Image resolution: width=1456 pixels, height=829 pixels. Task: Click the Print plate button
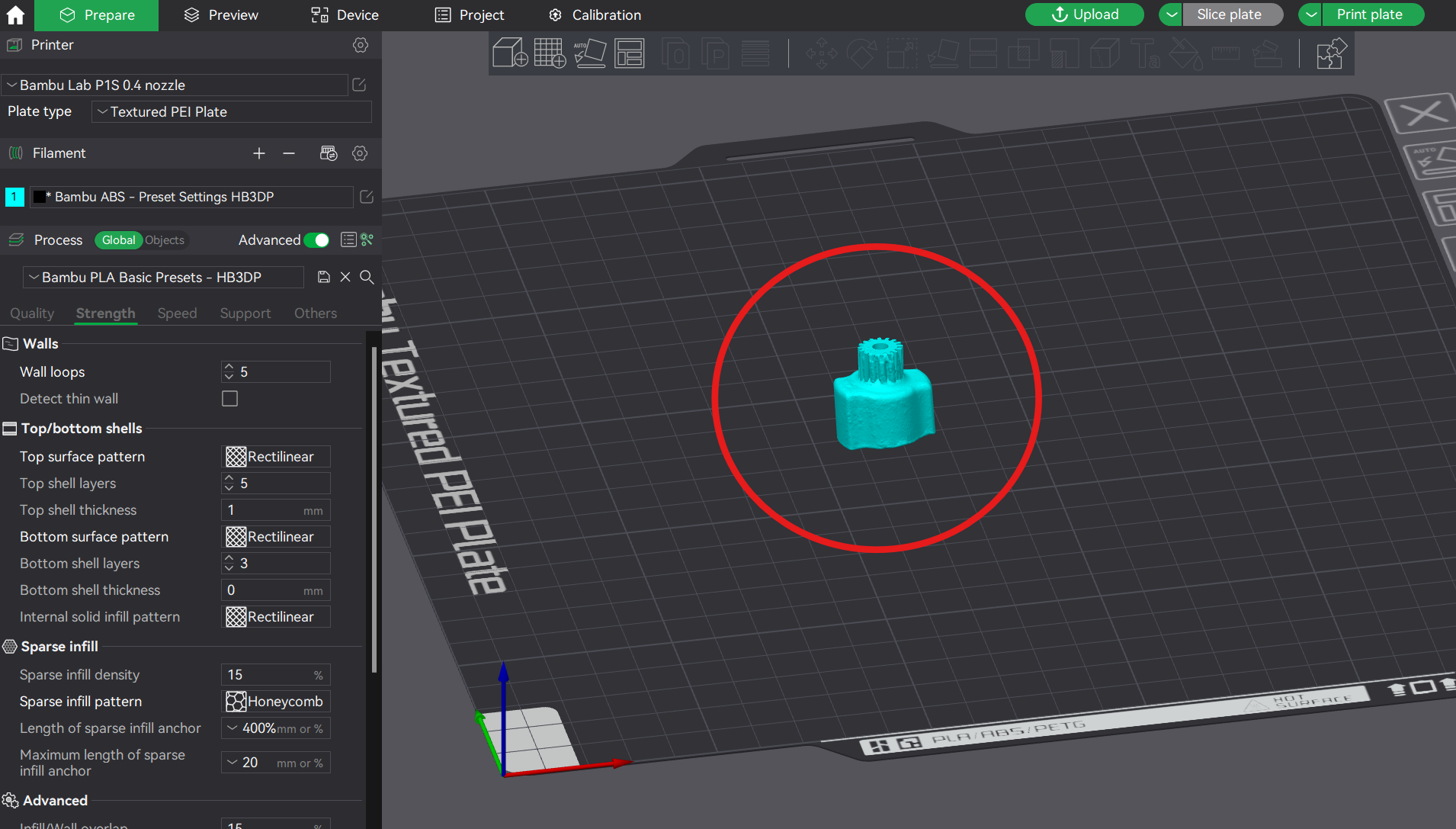click(x=1373, y=14)
